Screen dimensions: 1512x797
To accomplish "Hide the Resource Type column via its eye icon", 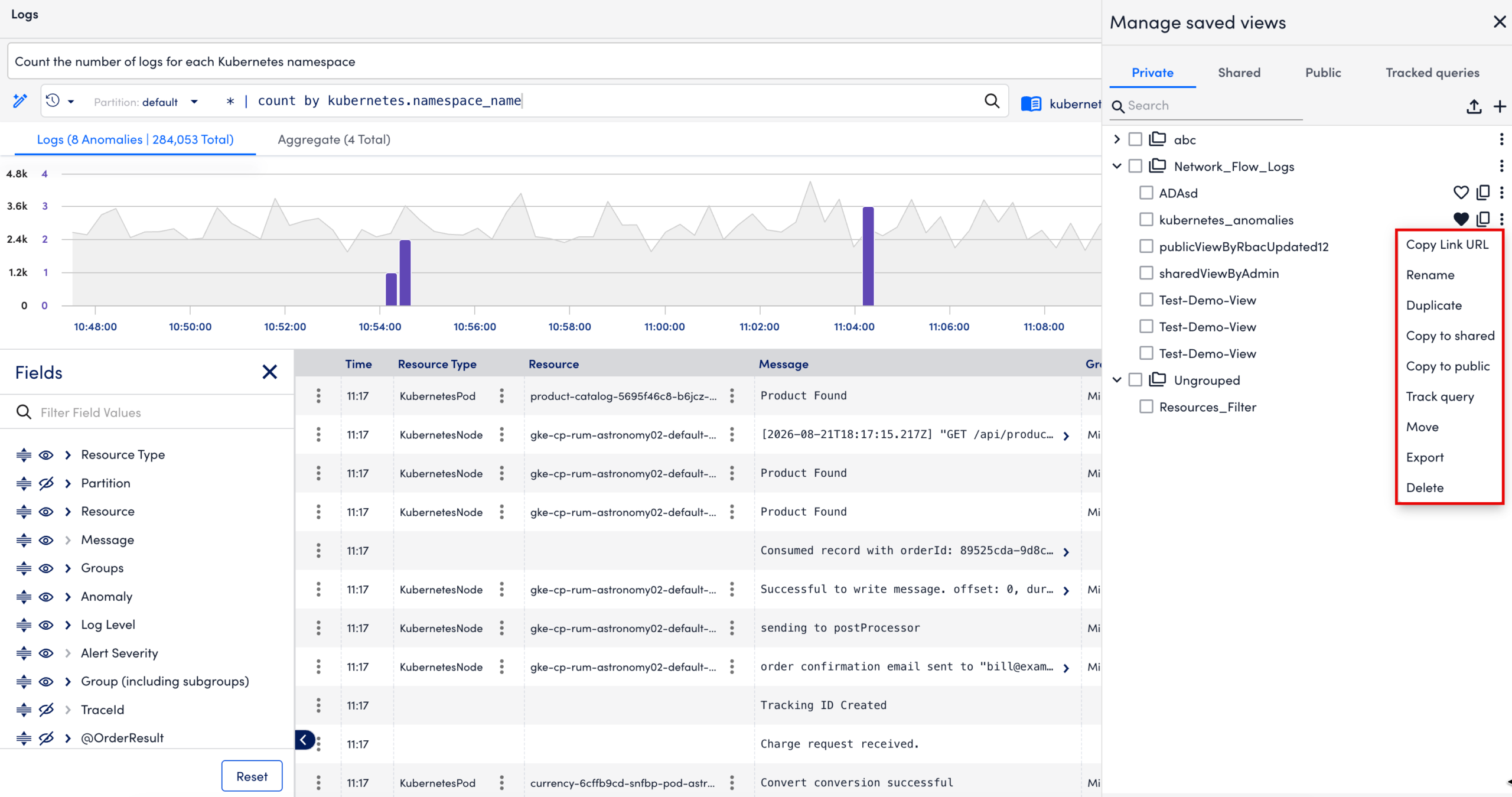I will click(46, 455).
